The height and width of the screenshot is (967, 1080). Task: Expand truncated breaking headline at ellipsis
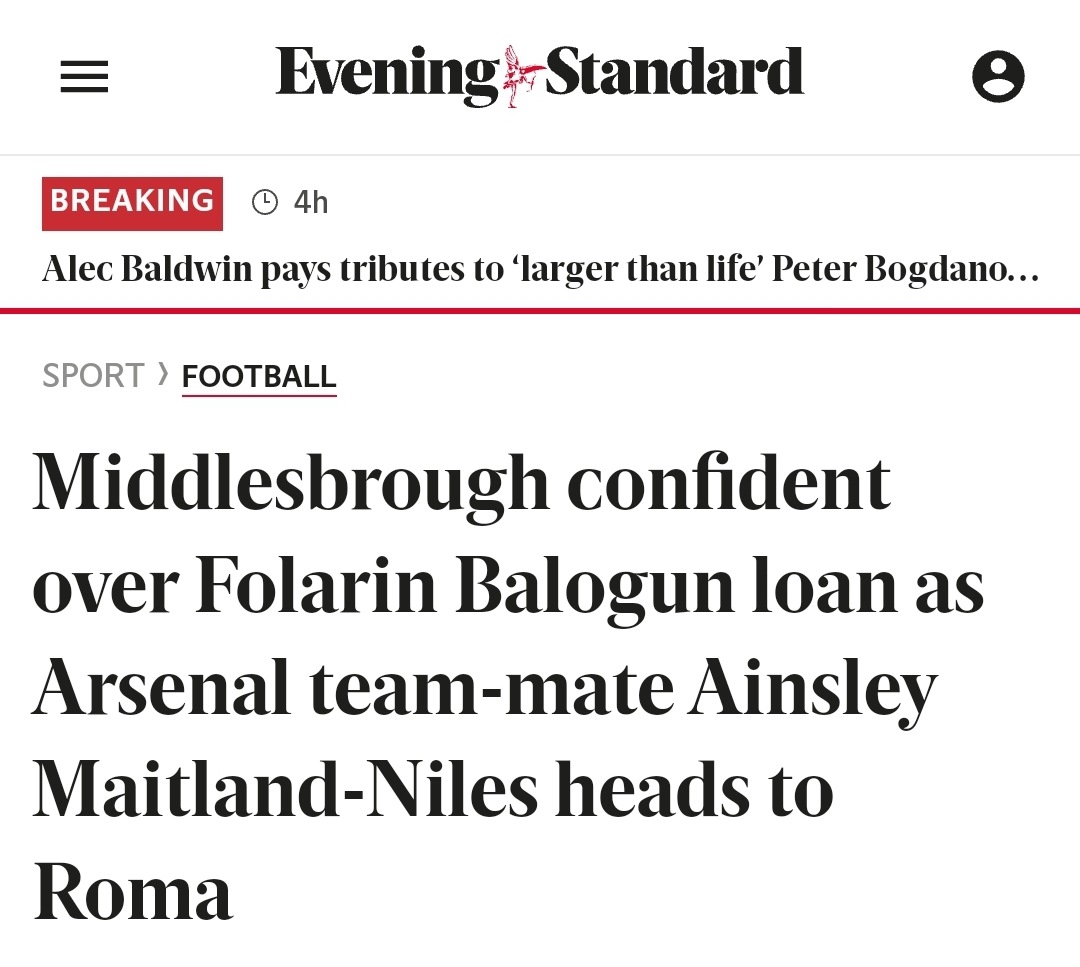pos(1024,270)
